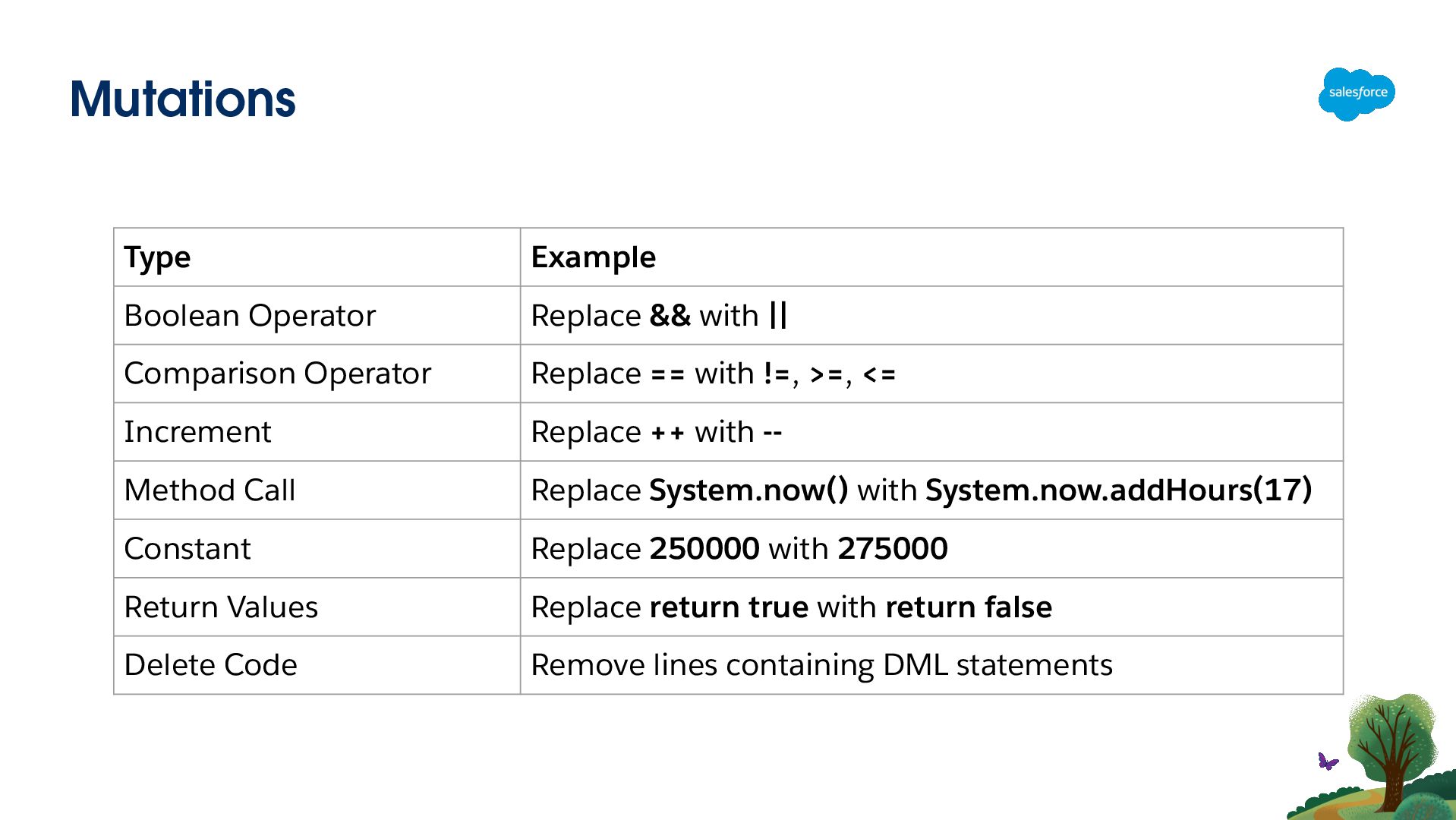Click the 'Replace == with !=' example text
The width and height of the screenshot is (1456, 820).
[713, 374]
